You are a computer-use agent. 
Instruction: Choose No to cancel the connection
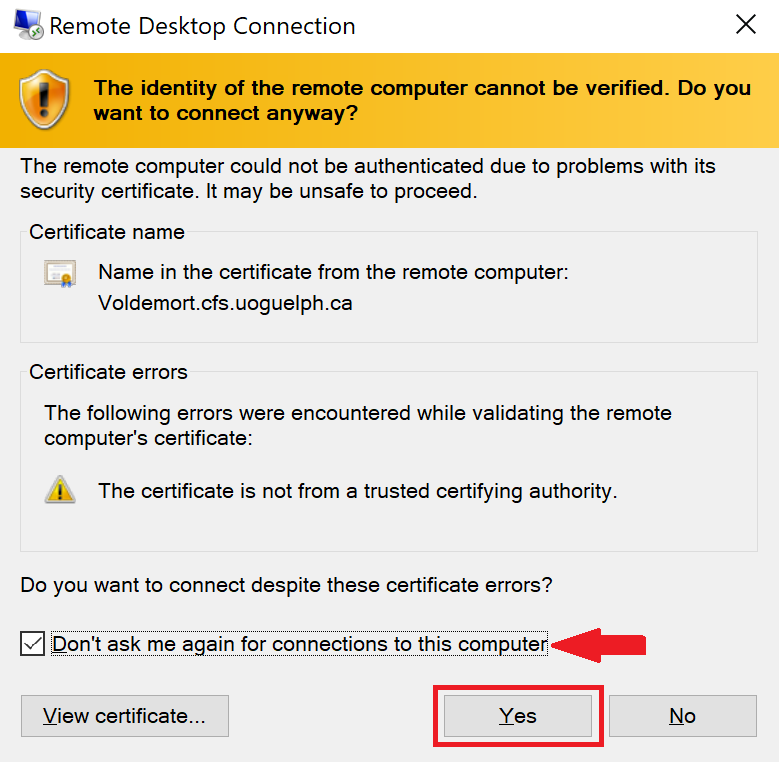[682, 716]
